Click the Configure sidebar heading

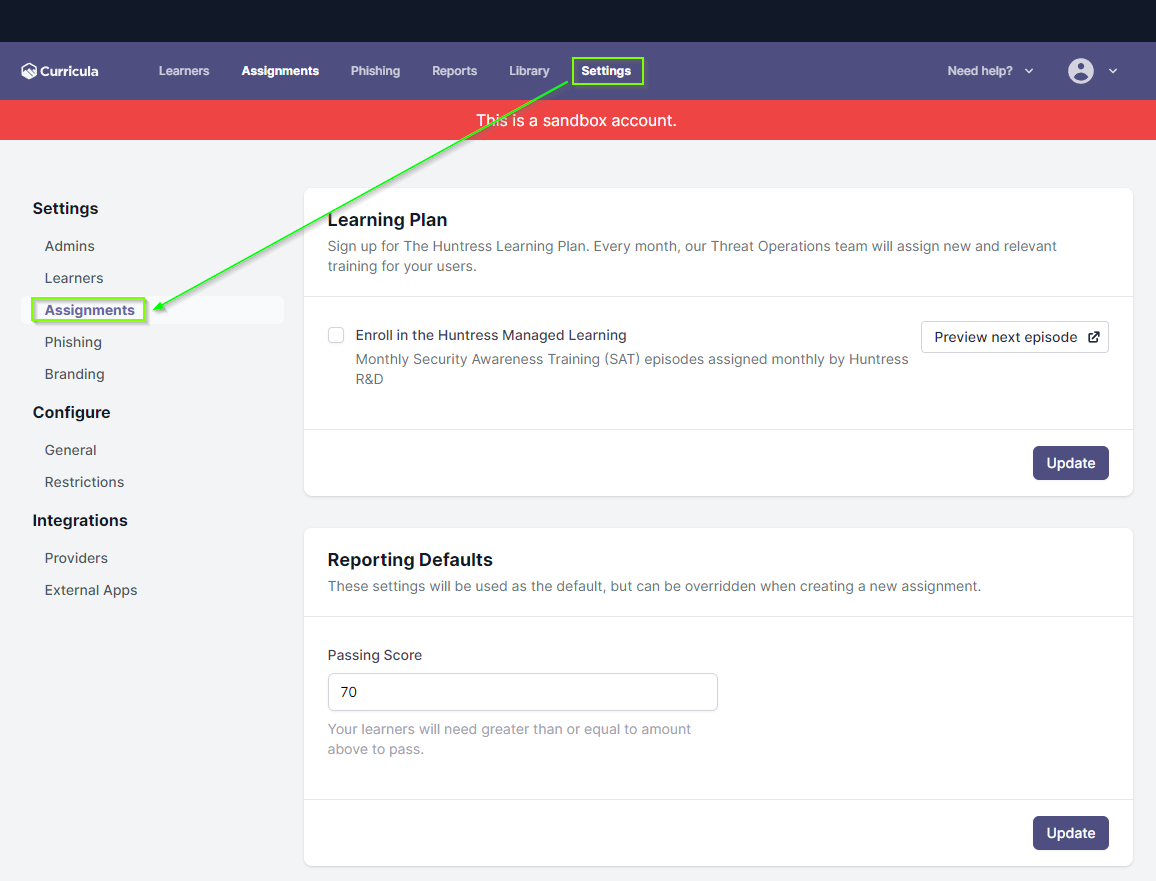click(72, 412)
